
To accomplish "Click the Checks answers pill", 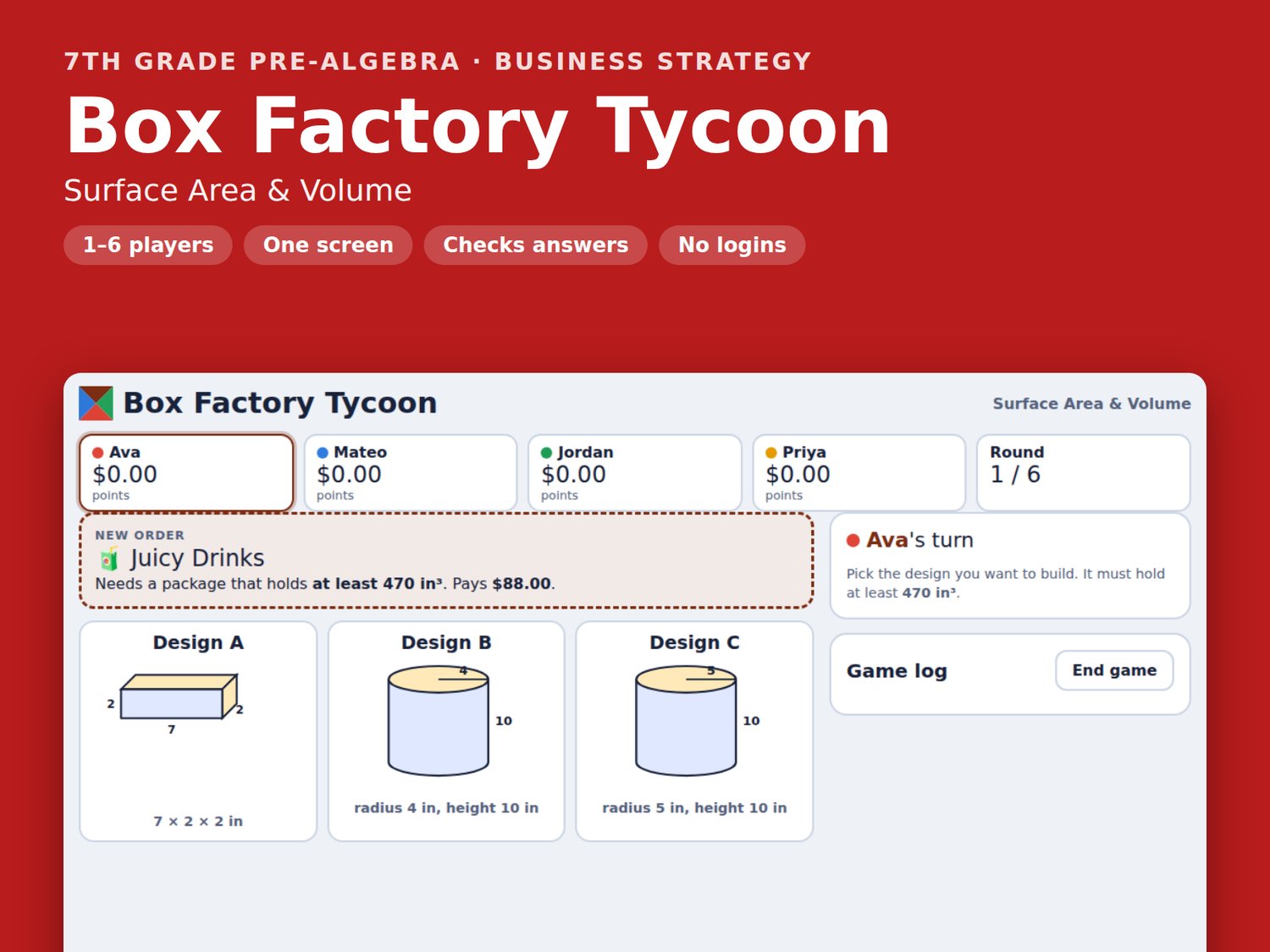I will (x=536, y=245).
